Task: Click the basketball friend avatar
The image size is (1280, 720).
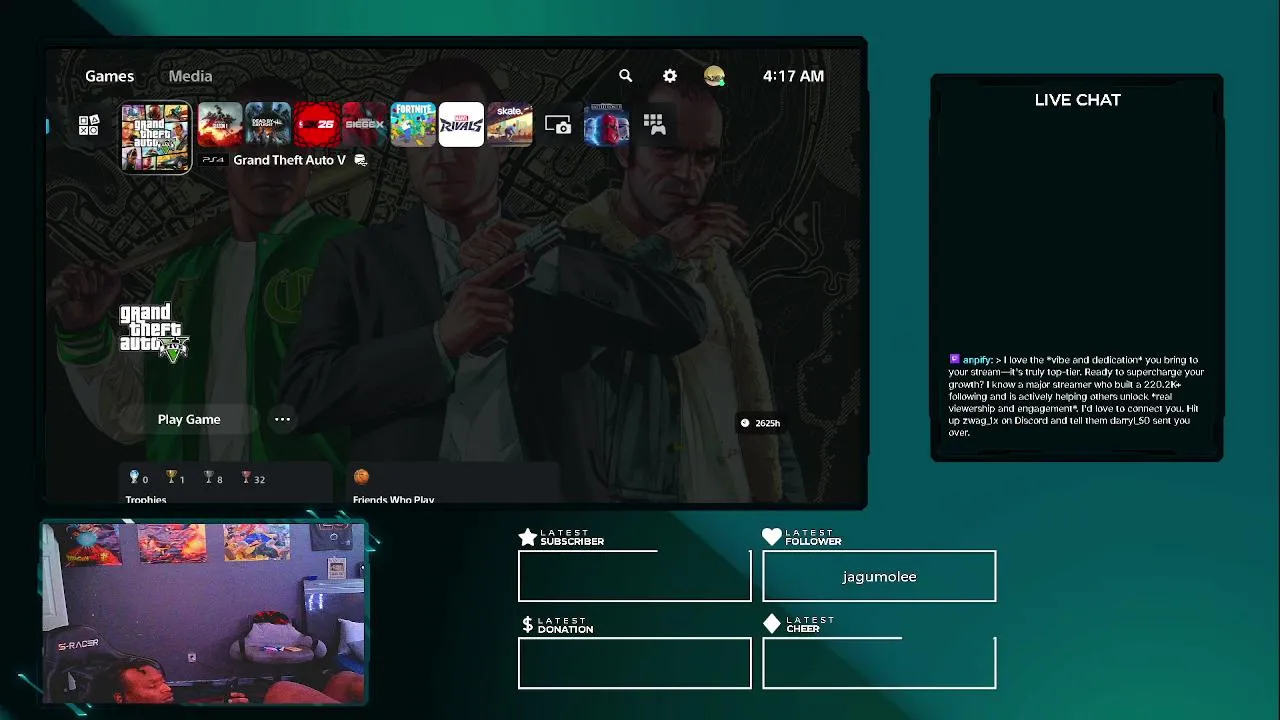Action: coord(361,477)
